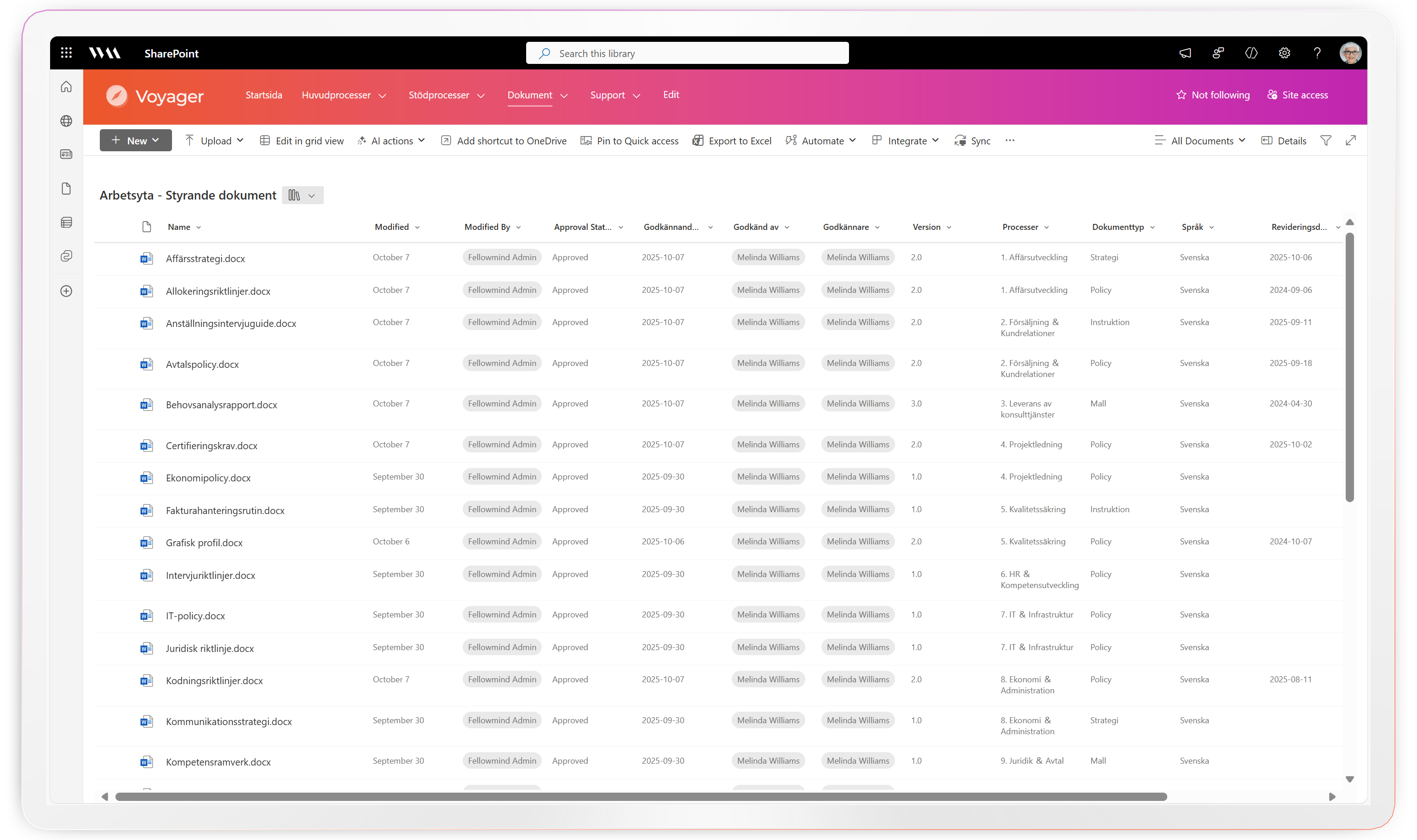Click the Create plus icon in sidebar
Screen dimensions: 1417x840
pyautogui.click(x=66, y=291)
